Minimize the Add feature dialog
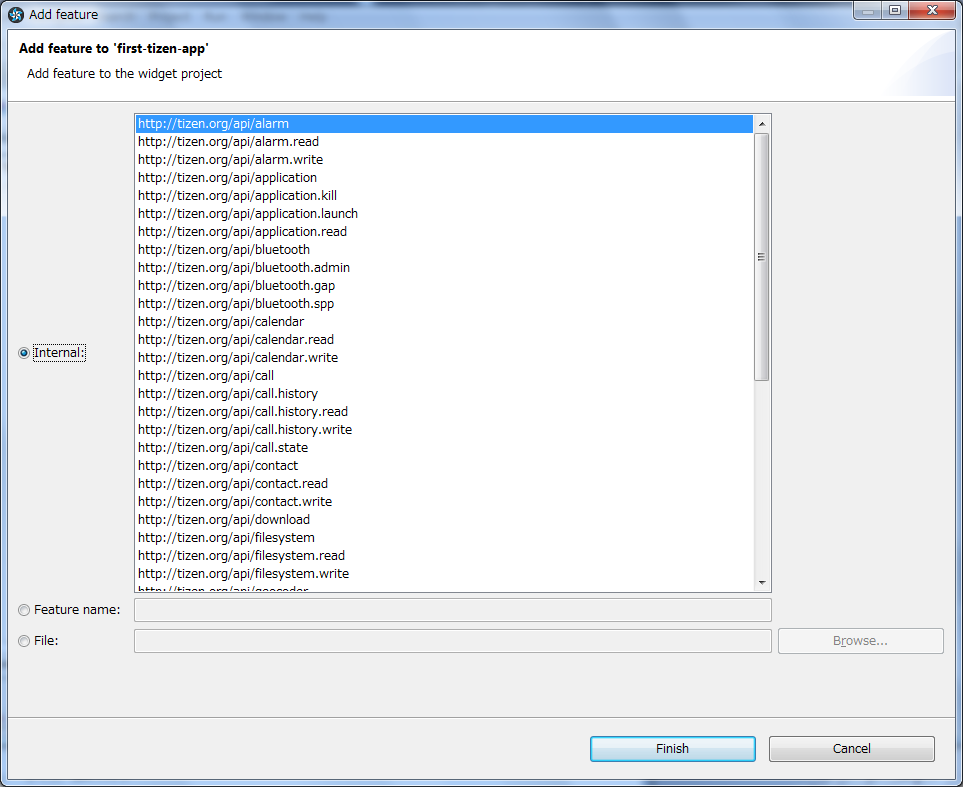Image resolution: width=963 pixels, height=787 pixels. click(868, 10)
